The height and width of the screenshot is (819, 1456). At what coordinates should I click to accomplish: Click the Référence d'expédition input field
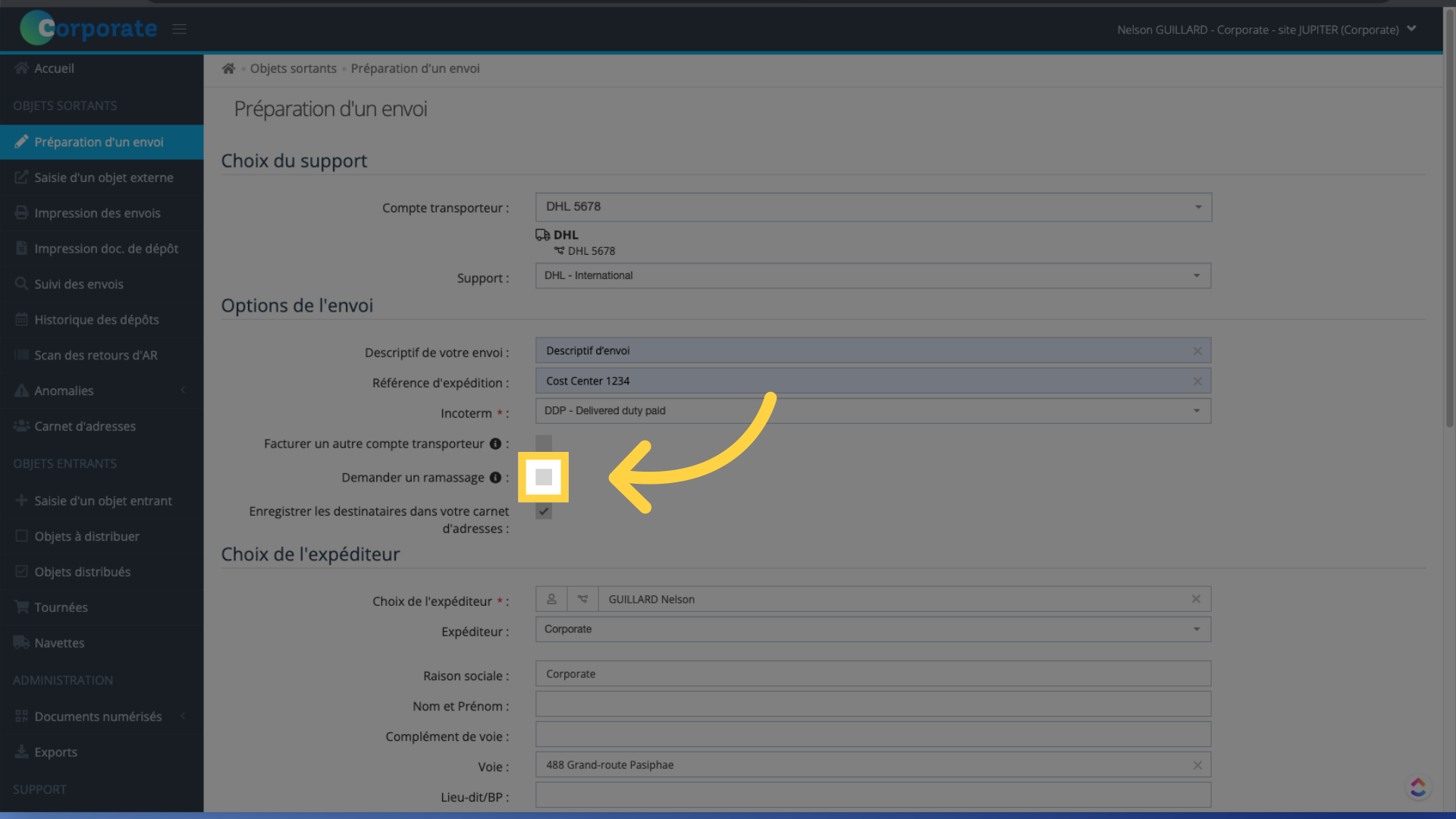pos(873,381)
